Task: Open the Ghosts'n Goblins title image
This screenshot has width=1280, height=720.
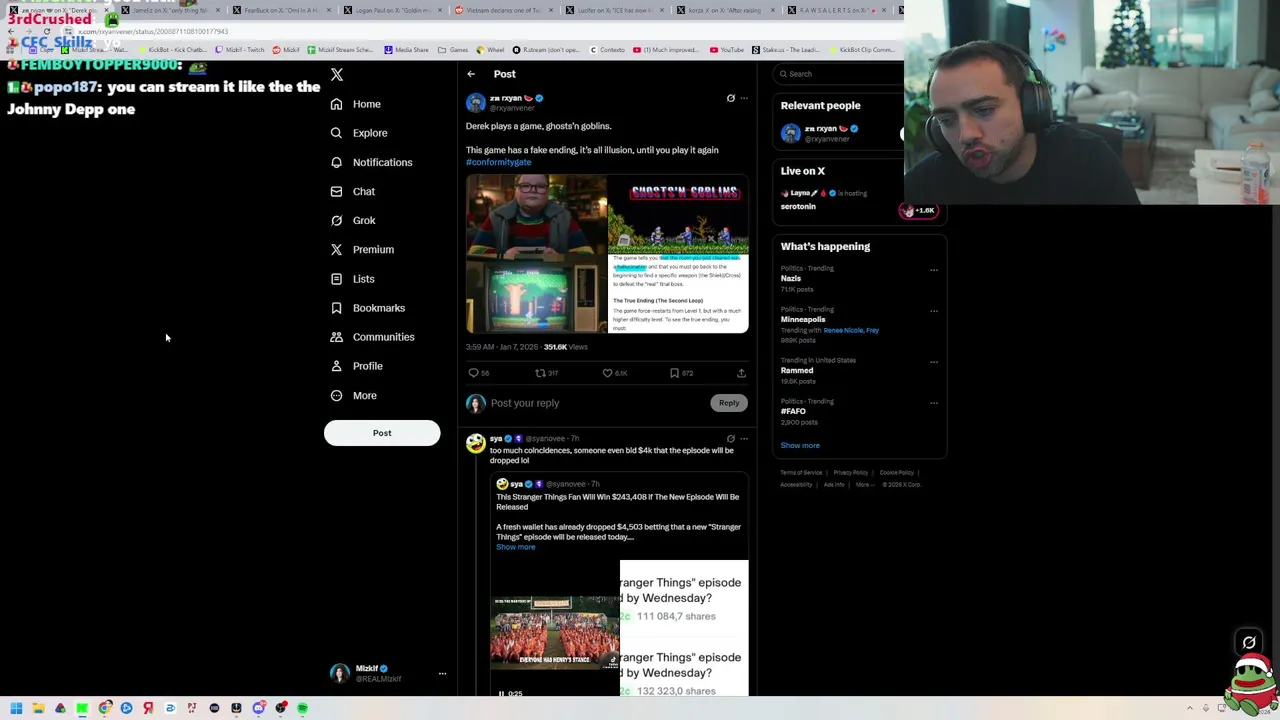Action: coord(678,215)
